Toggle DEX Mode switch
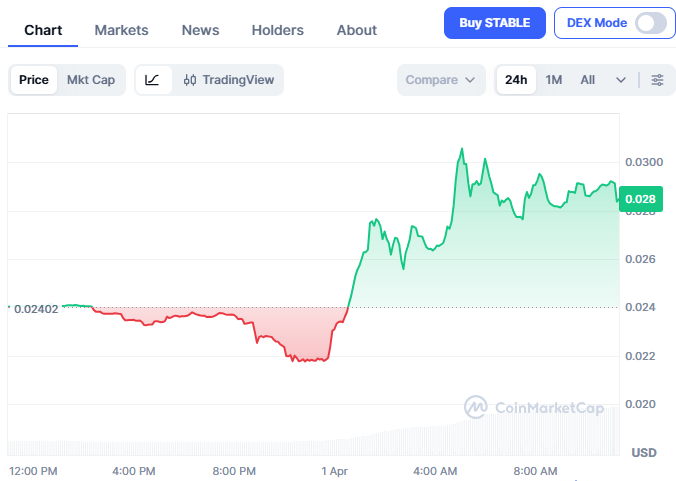Image resolution: width=676 pixels, height=481 pixels. click(650, 23)
